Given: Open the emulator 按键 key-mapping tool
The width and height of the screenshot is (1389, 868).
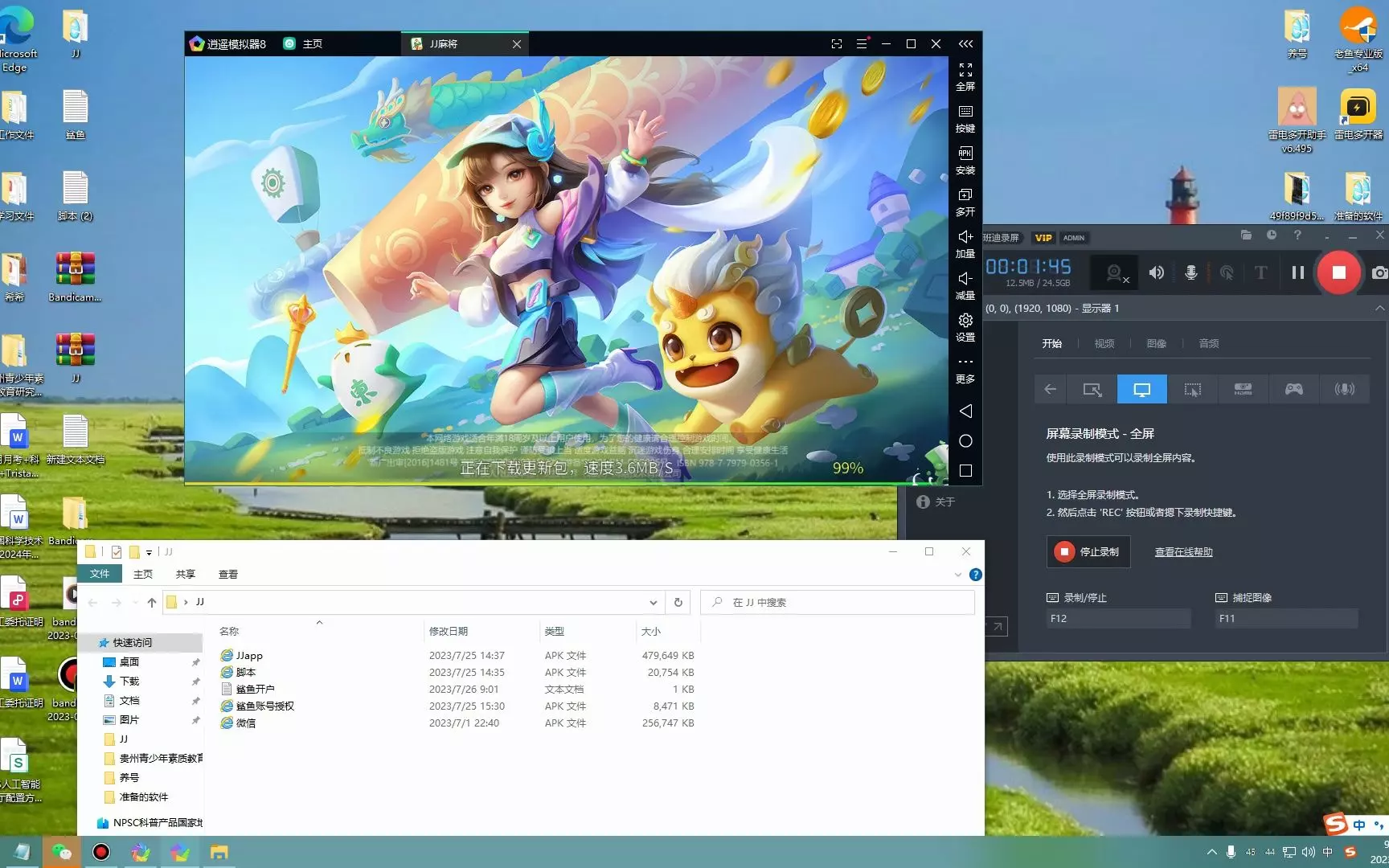Looking at the screenshot, I should (965, 112).
